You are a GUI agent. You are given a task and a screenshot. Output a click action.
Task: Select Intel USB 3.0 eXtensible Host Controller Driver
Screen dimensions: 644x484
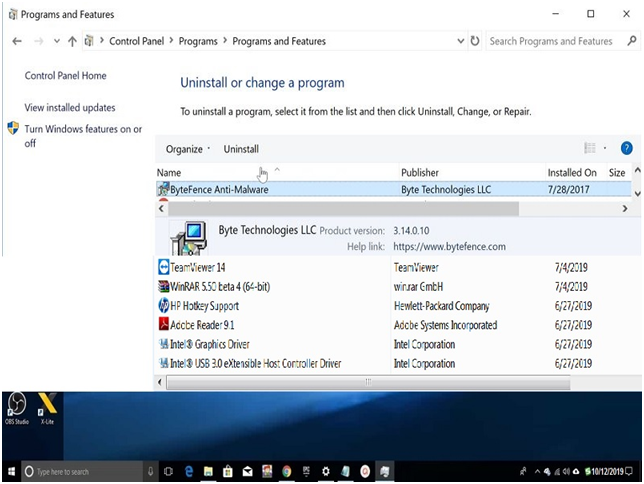tap(255, 363)
